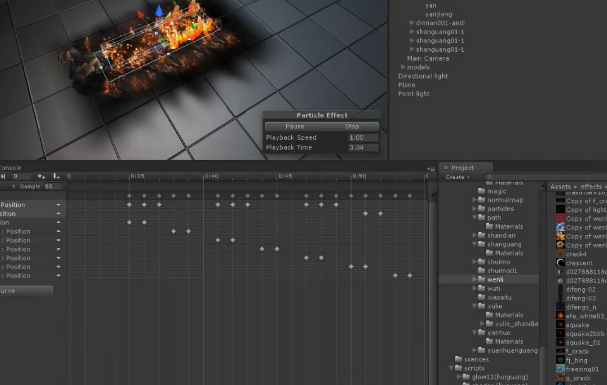Select the scences folder icon
Image resolution: width=607 pixels, height=385 pixels.
tap(459, 359)
